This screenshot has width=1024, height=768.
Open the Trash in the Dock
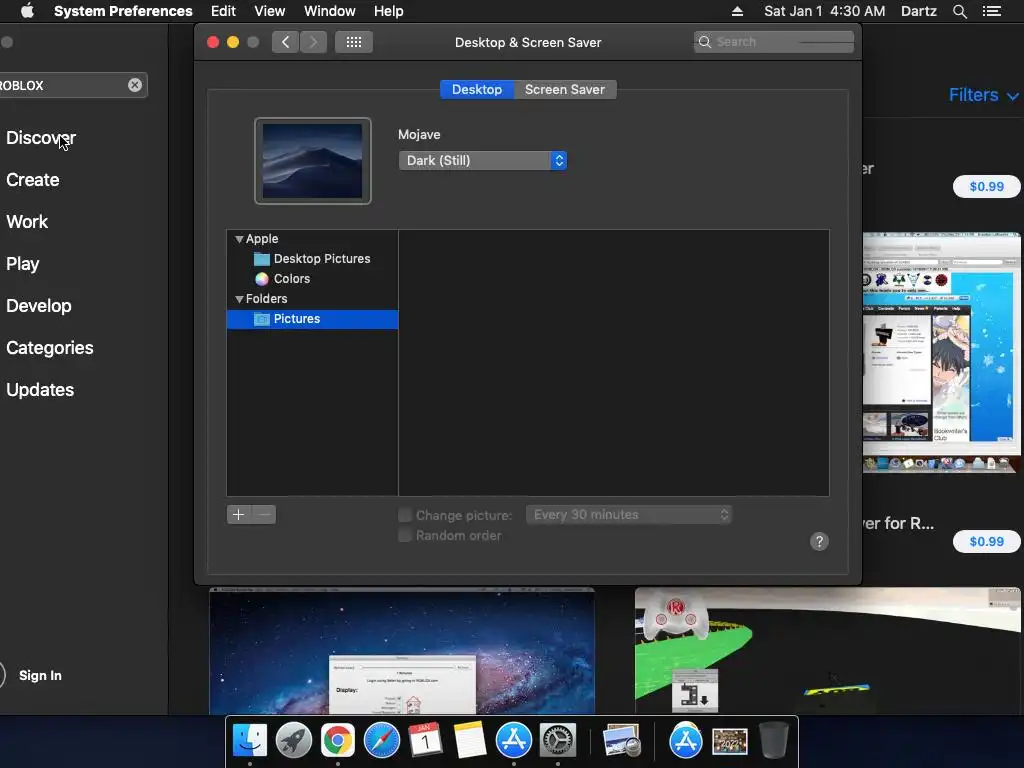(773, 740)
